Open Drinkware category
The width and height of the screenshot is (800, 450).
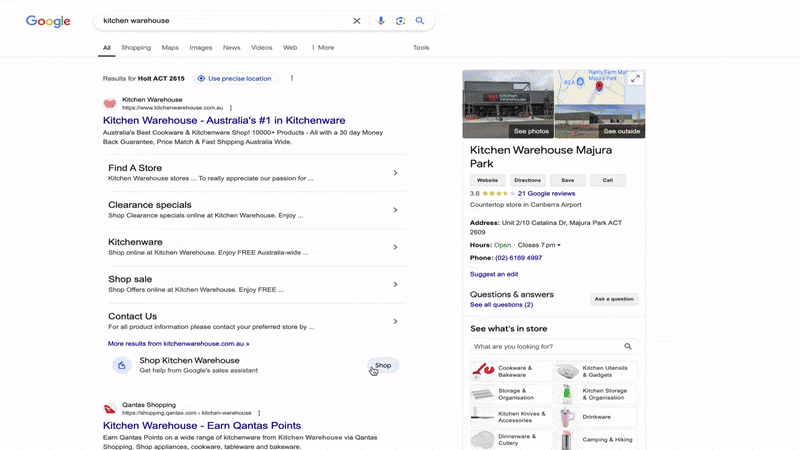pyautogui.click(x=596, y=417)
